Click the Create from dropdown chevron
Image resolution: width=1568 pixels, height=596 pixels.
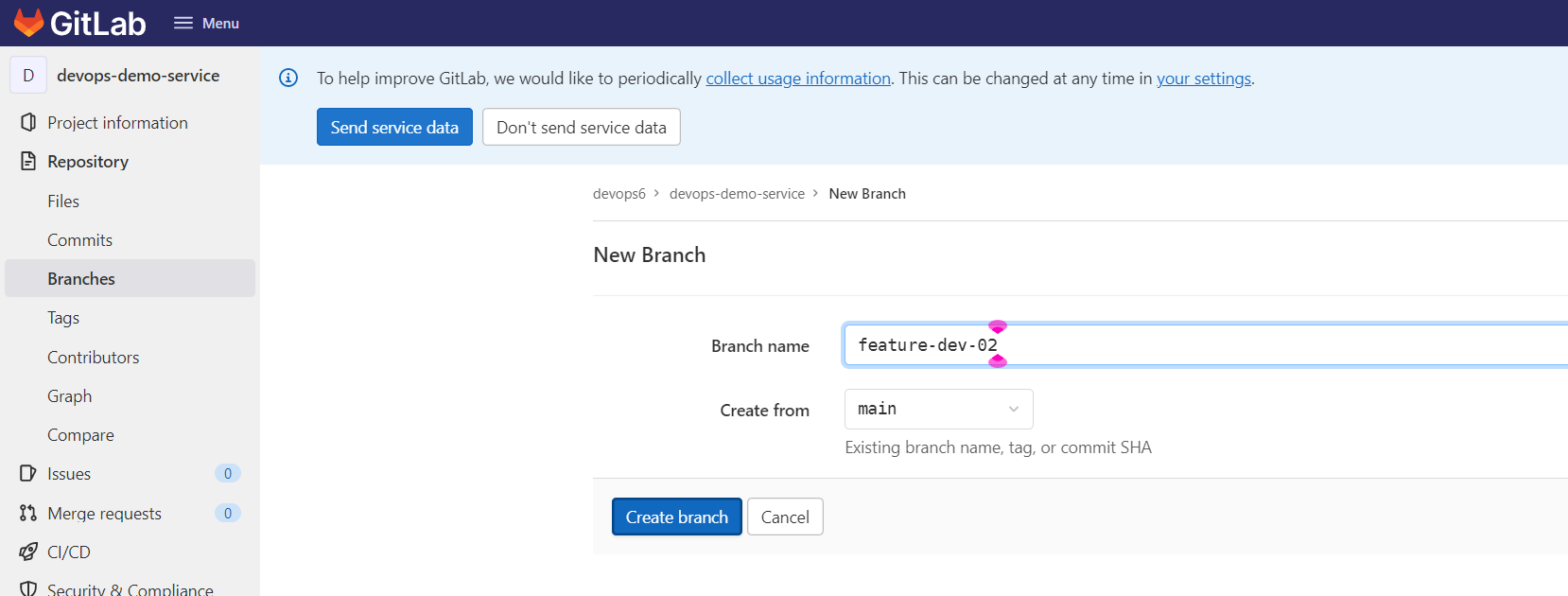[1014, 409]
